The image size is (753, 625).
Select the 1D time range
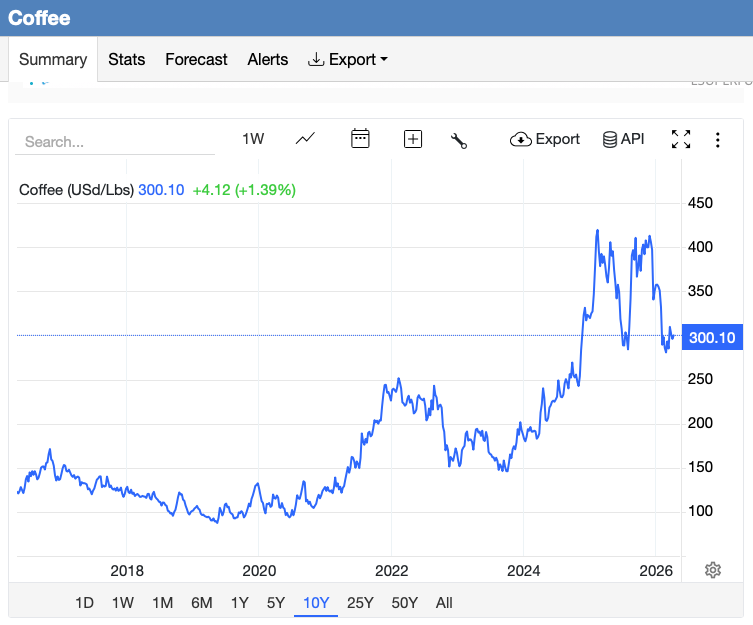tap(85, 602)
